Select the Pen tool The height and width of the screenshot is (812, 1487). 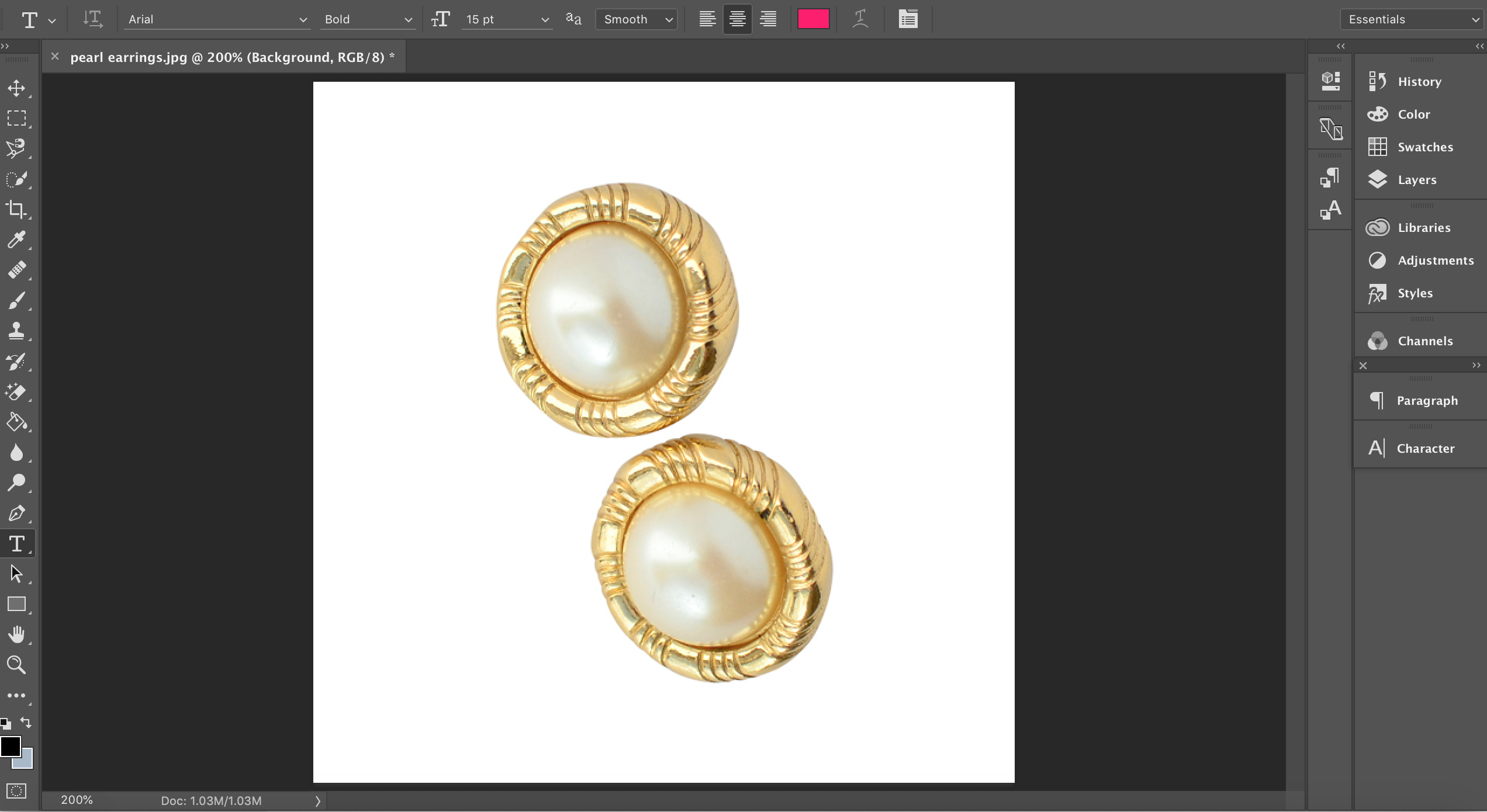click(x=16, y=513)
